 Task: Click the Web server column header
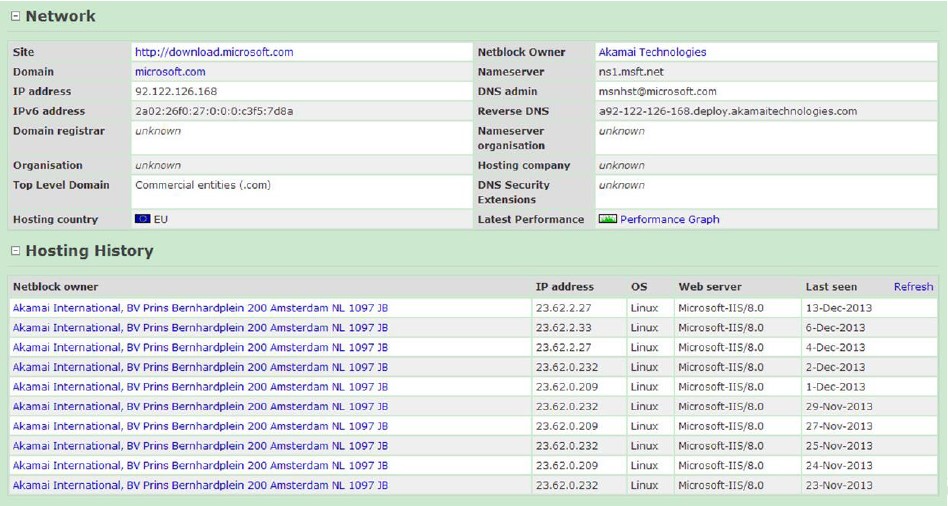click(710, 287)
